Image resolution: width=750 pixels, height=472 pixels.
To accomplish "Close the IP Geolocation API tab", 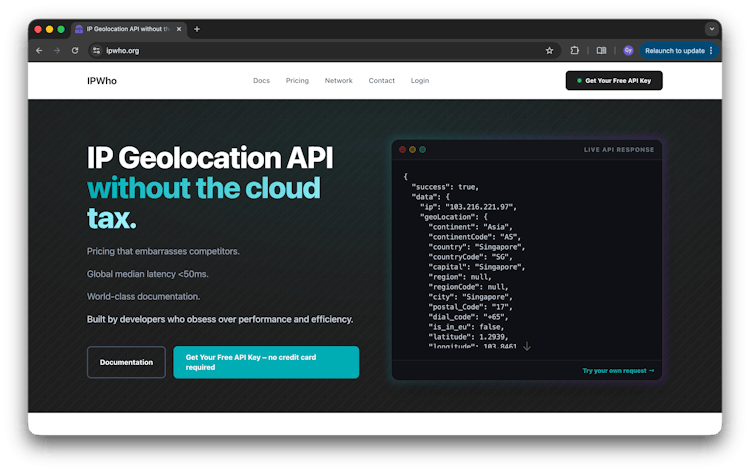I will click(180, 29).
